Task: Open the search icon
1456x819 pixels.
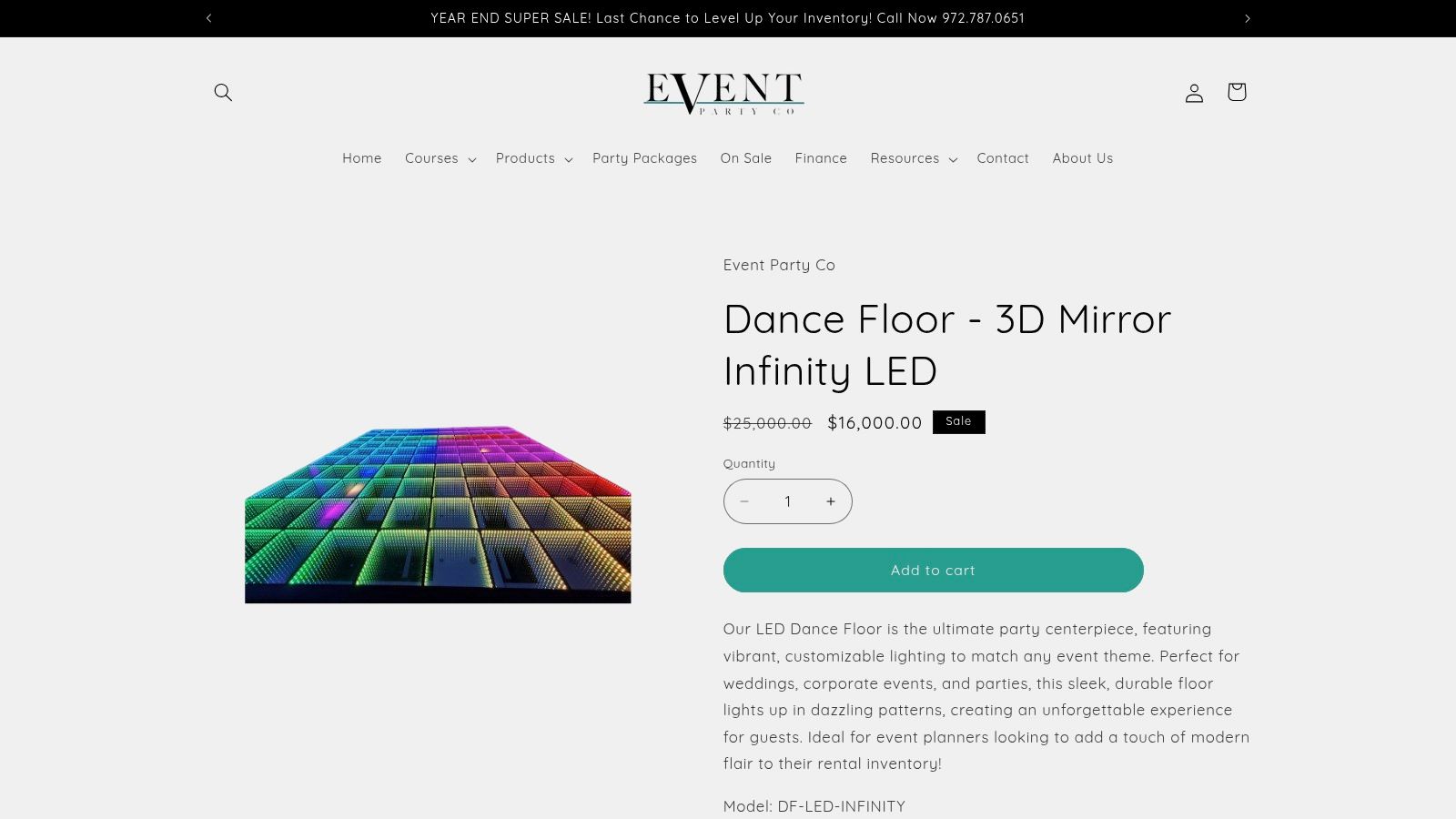Action: tap(223, 92)
